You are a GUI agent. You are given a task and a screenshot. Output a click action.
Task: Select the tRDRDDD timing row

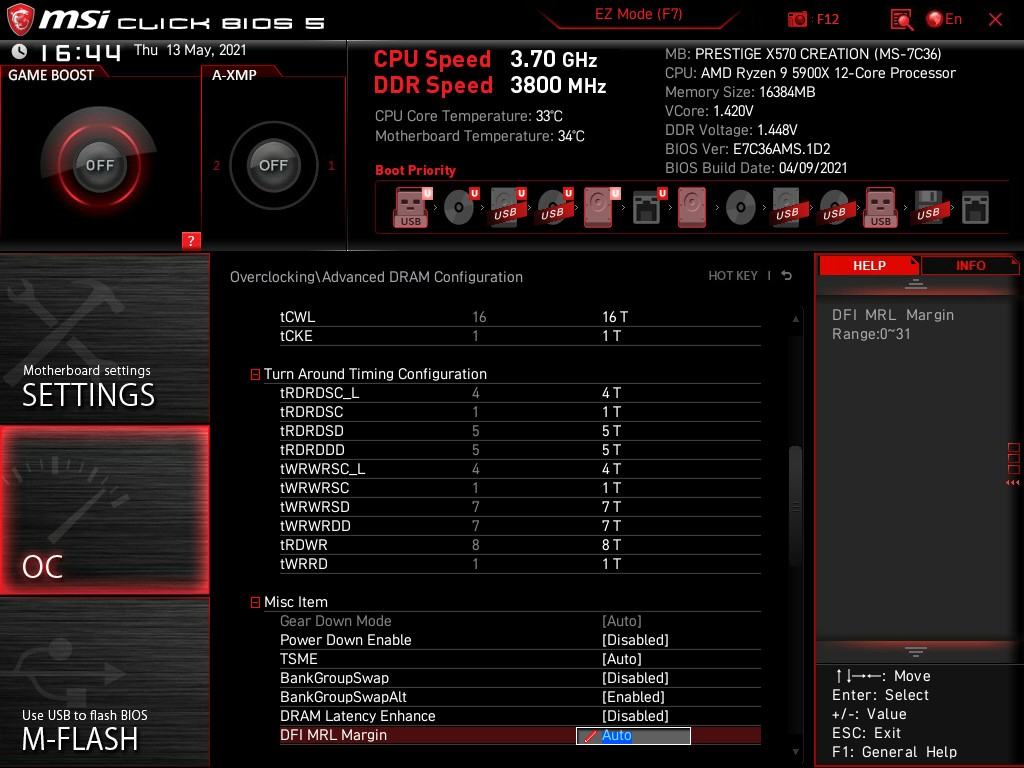(520, 450)
